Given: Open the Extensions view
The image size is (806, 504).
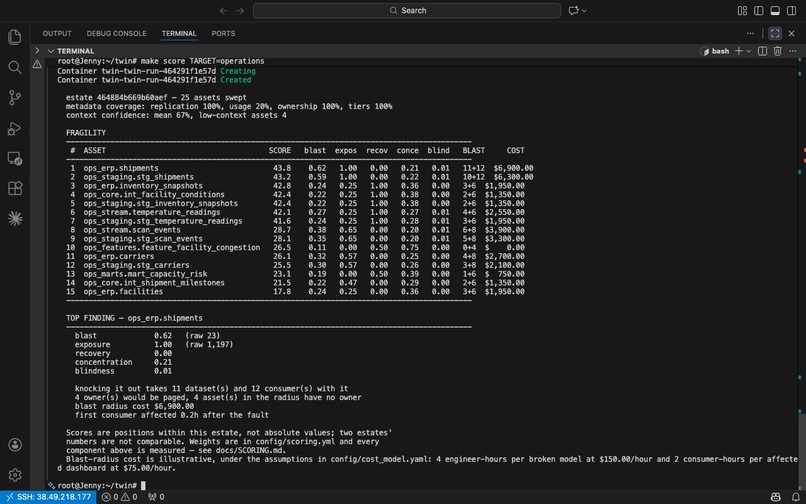Looking at the screenshot, I should (15, 188).
